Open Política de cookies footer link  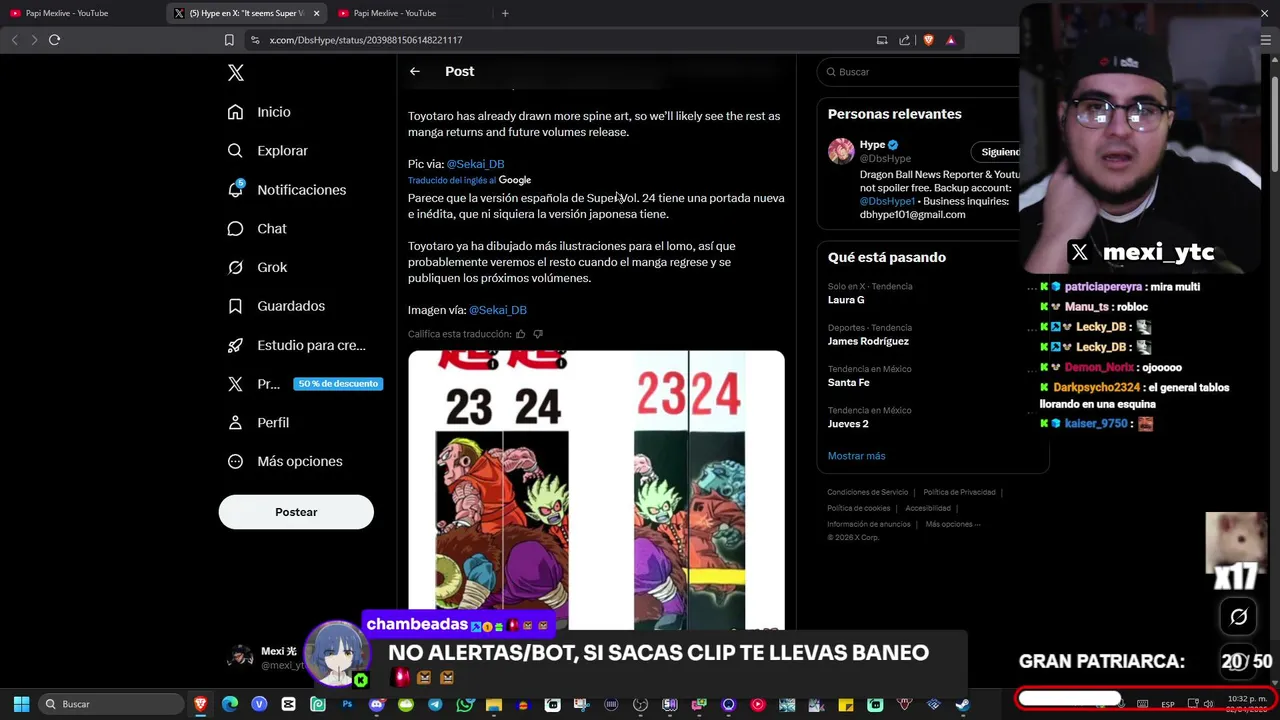tap(859, 508)
